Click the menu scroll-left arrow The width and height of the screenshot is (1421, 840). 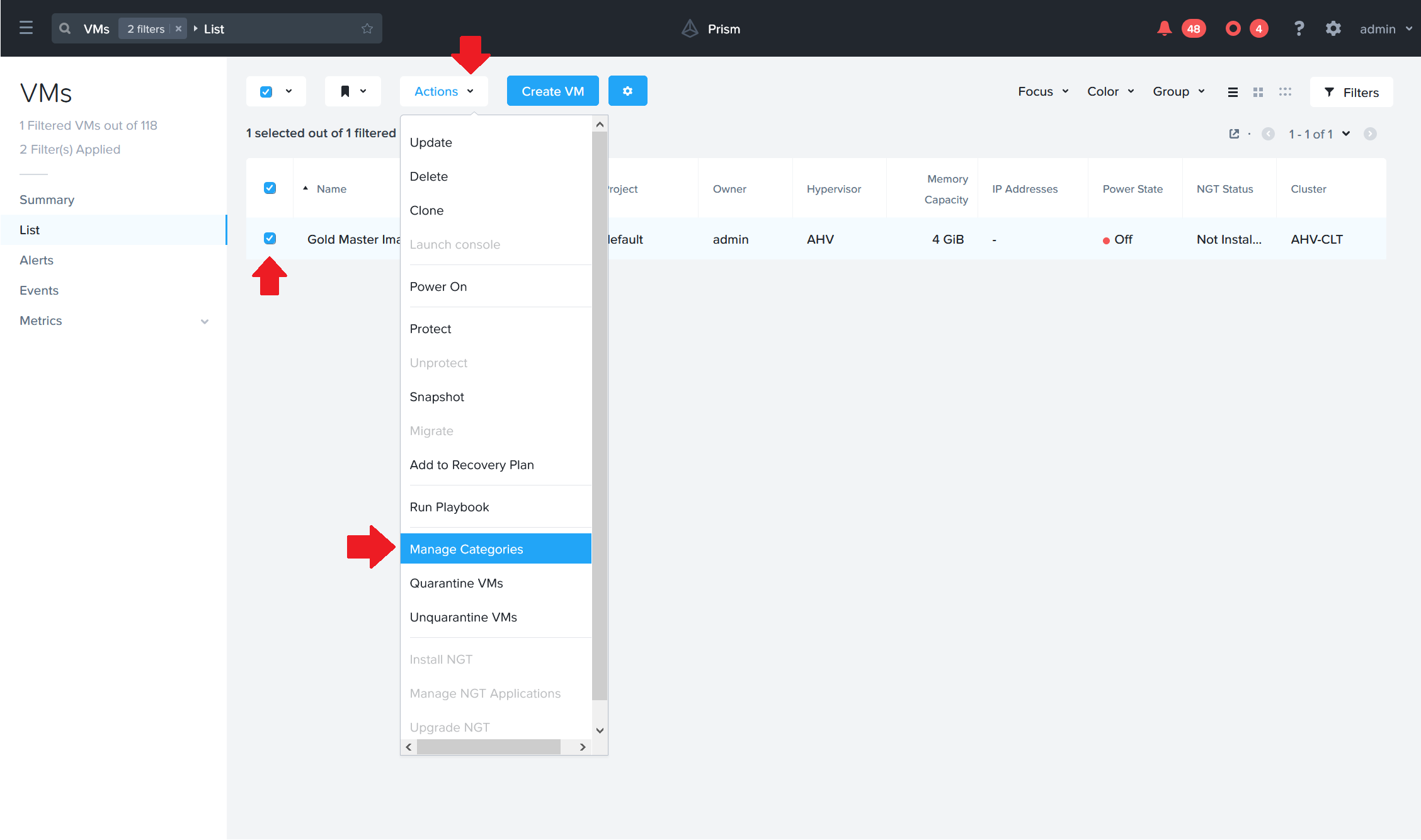(409, 747)
